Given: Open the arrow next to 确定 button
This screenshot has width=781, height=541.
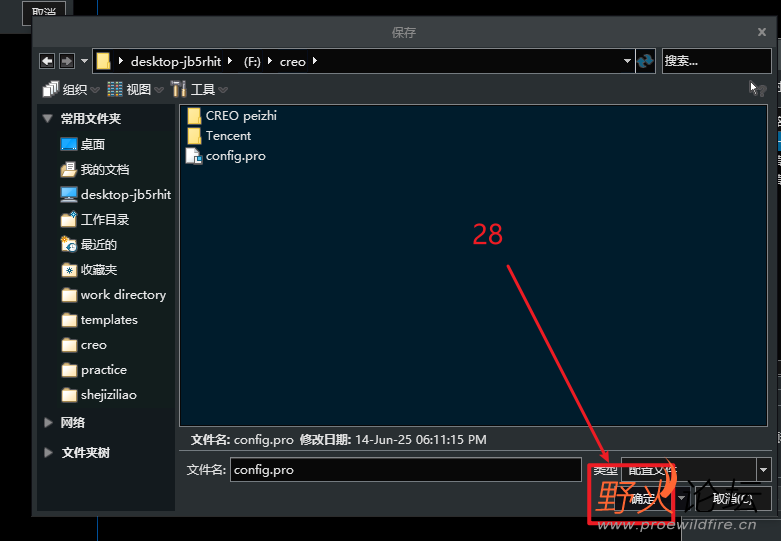Looking at the screenshot, I should 680,499.
